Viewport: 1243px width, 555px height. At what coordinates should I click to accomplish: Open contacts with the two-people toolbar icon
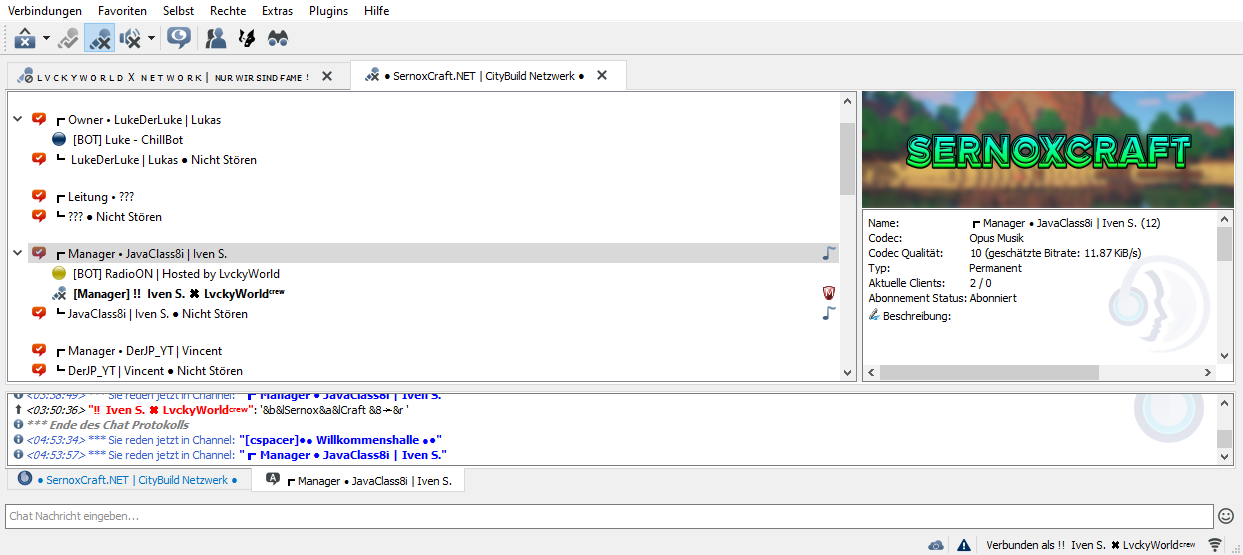[215, 38]
